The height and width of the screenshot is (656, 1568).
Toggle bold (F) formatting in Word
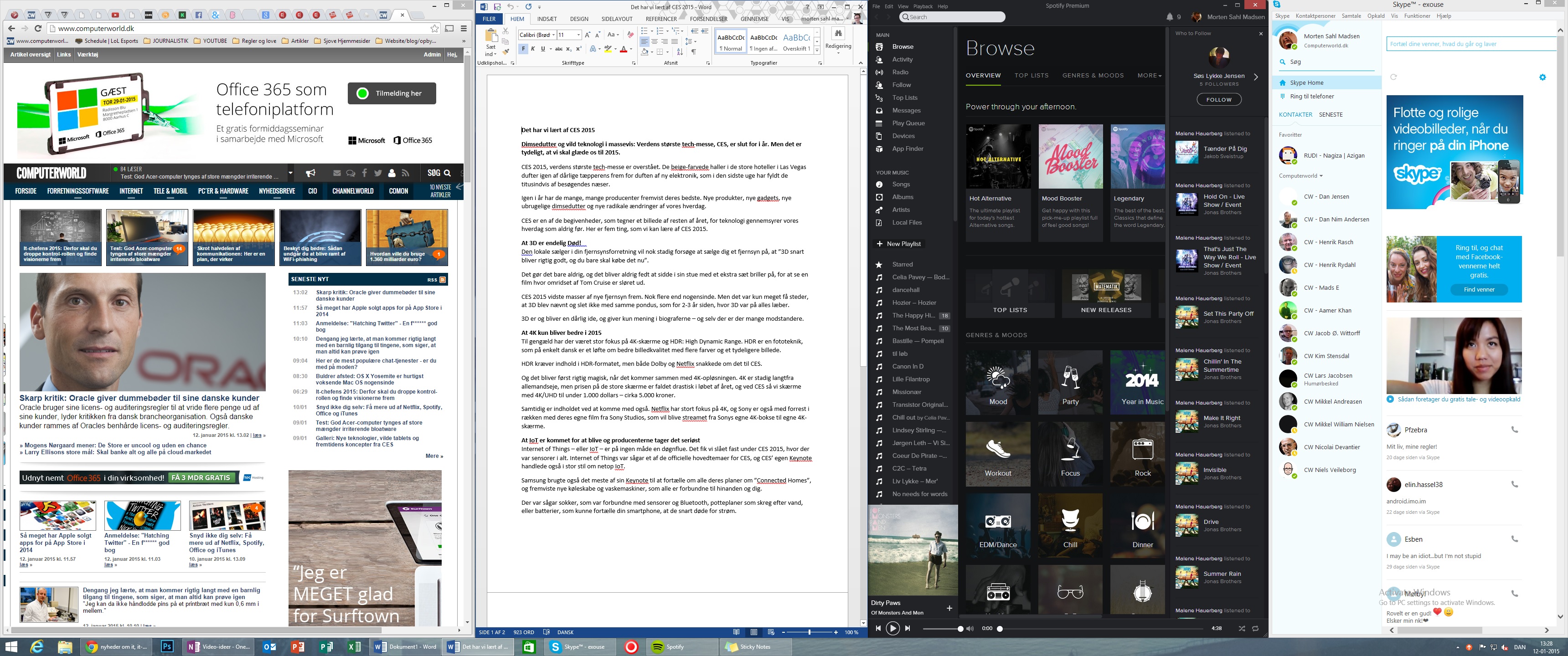click(523, 49)
